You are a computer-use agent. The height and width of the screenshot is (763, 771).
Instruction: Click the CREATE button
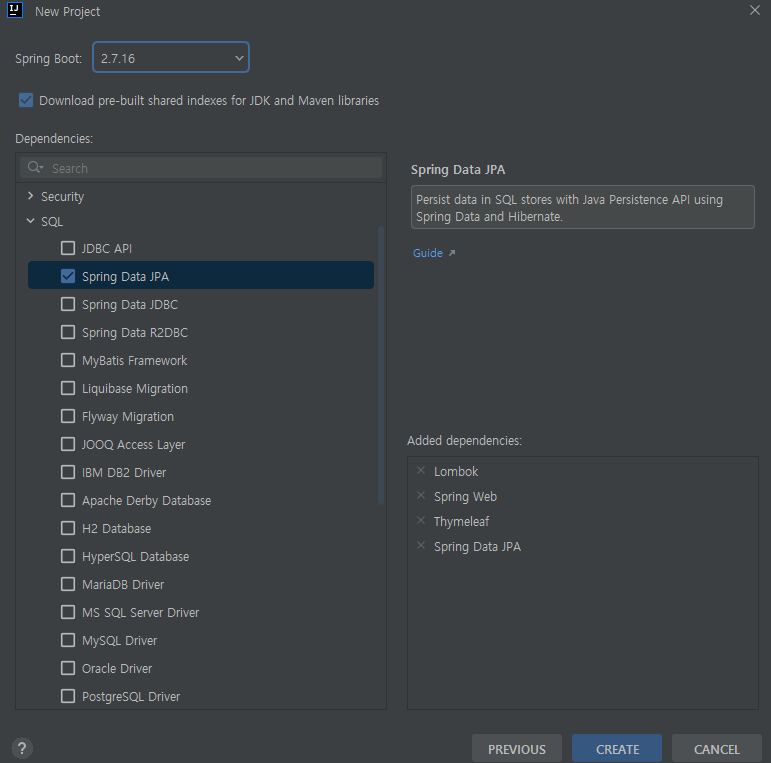pos(617,749)
